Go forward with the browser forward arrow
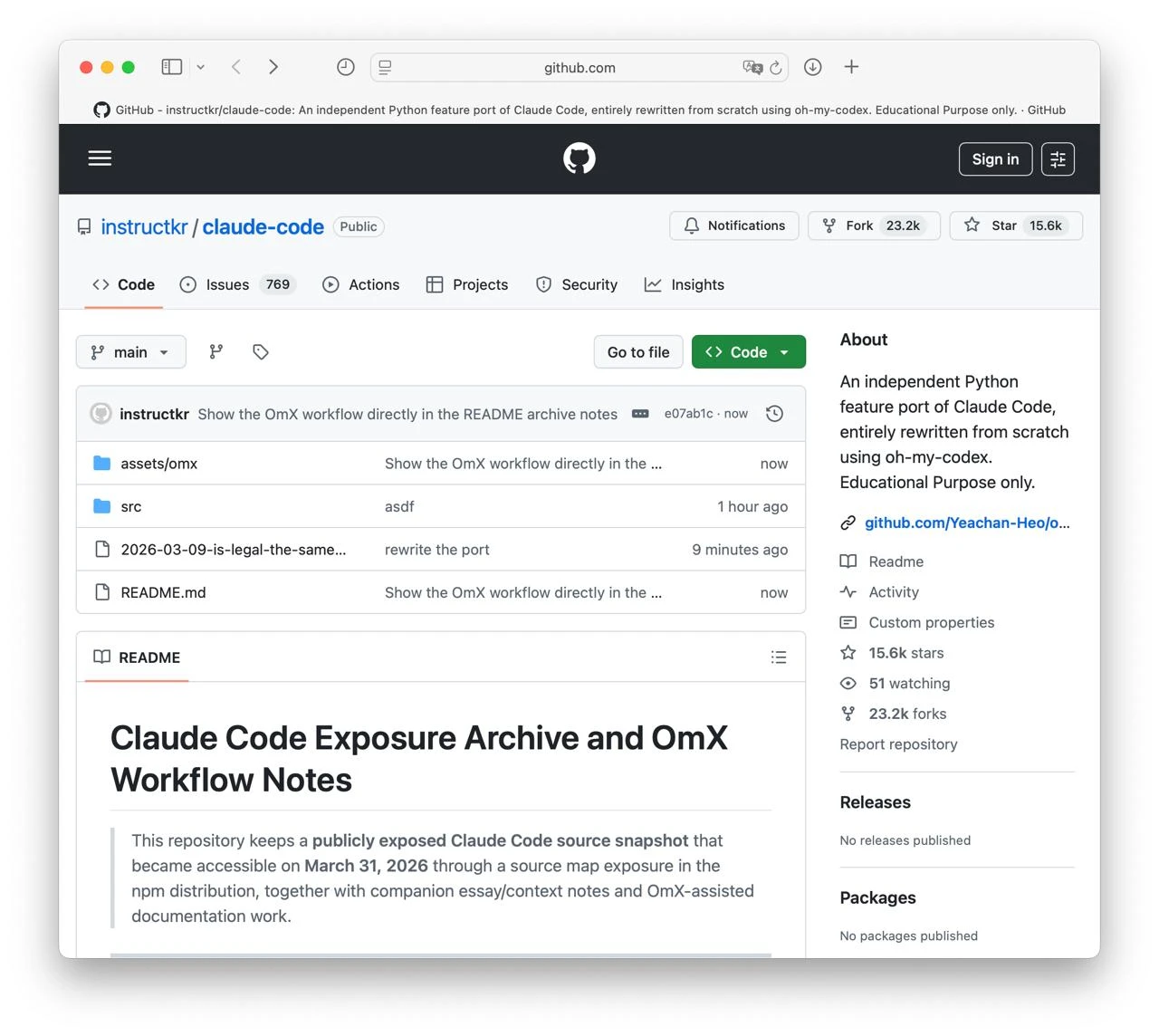 coord(273,67)
